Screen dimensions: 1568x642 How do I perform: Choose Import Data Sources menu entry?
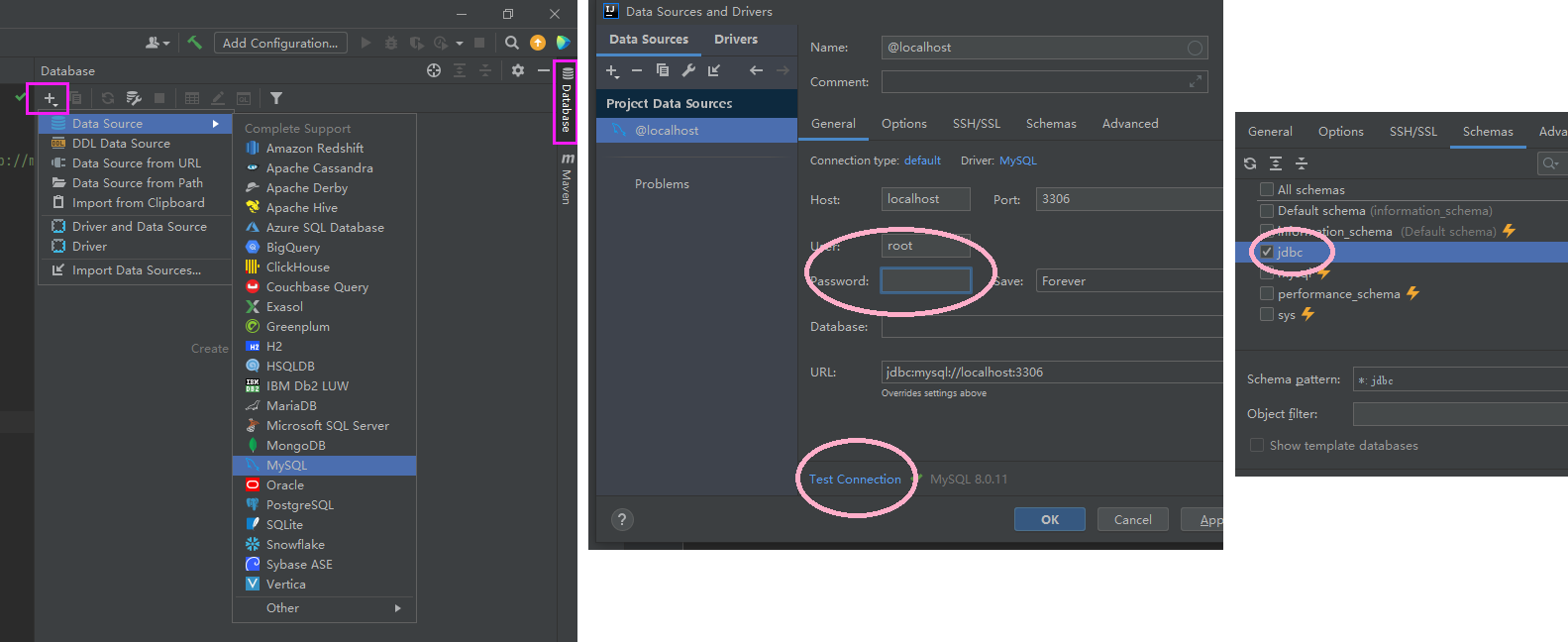point(135,270)
